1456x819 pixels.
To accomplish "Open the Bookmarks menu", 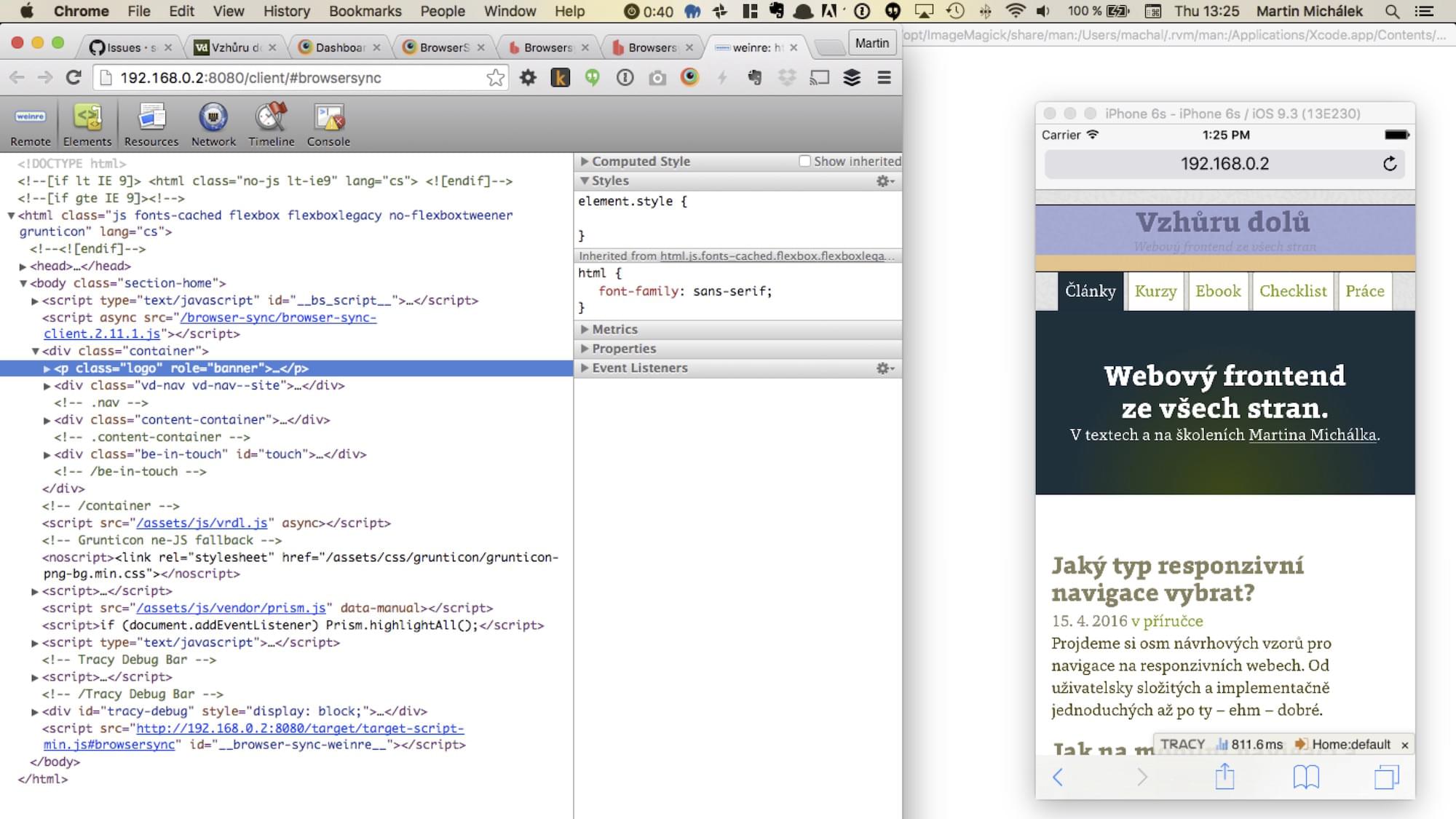I will (365, 11).
